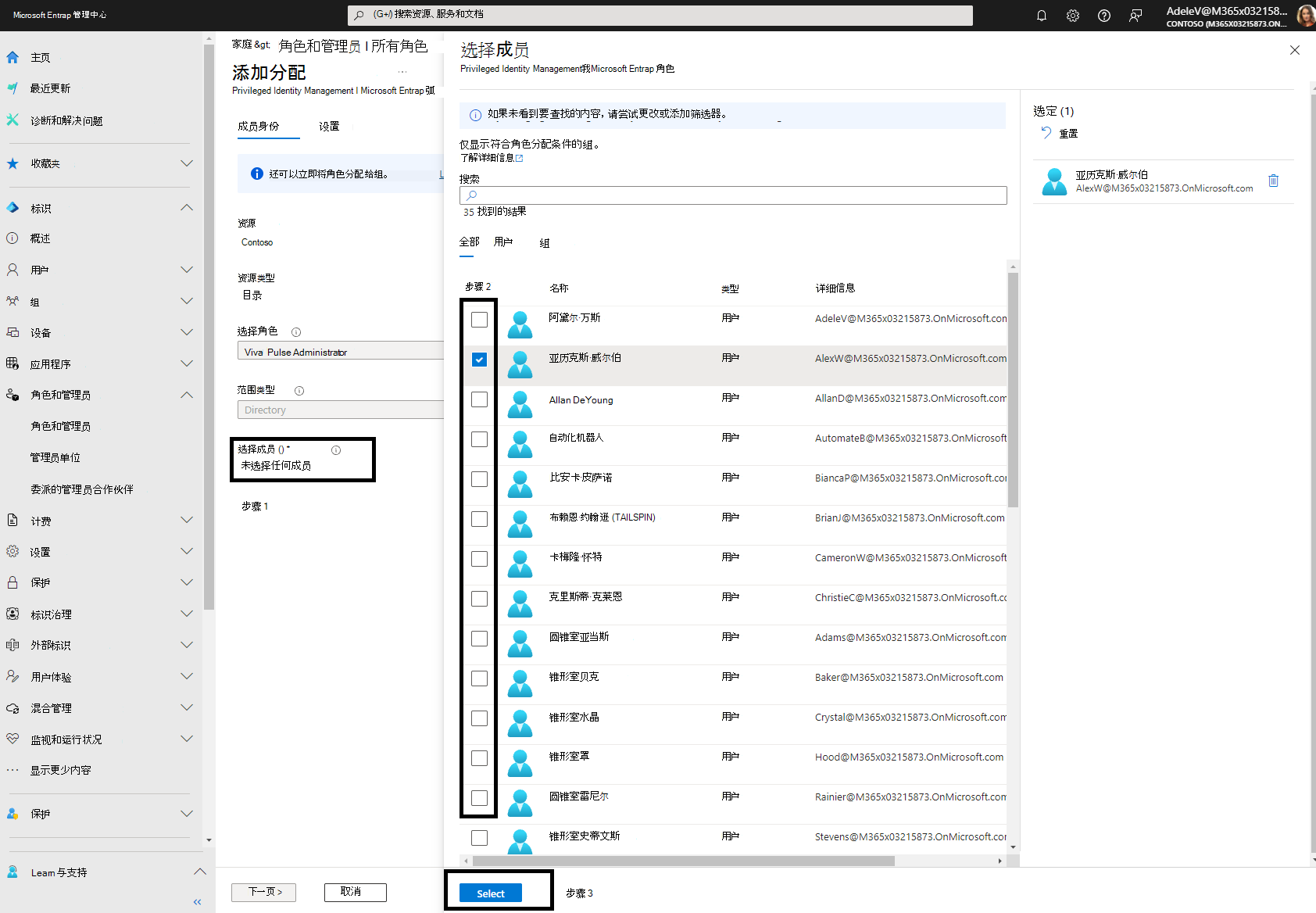
Task: Open the 角色和管理员 sidebar icon
Action: (x=13, y=395)
